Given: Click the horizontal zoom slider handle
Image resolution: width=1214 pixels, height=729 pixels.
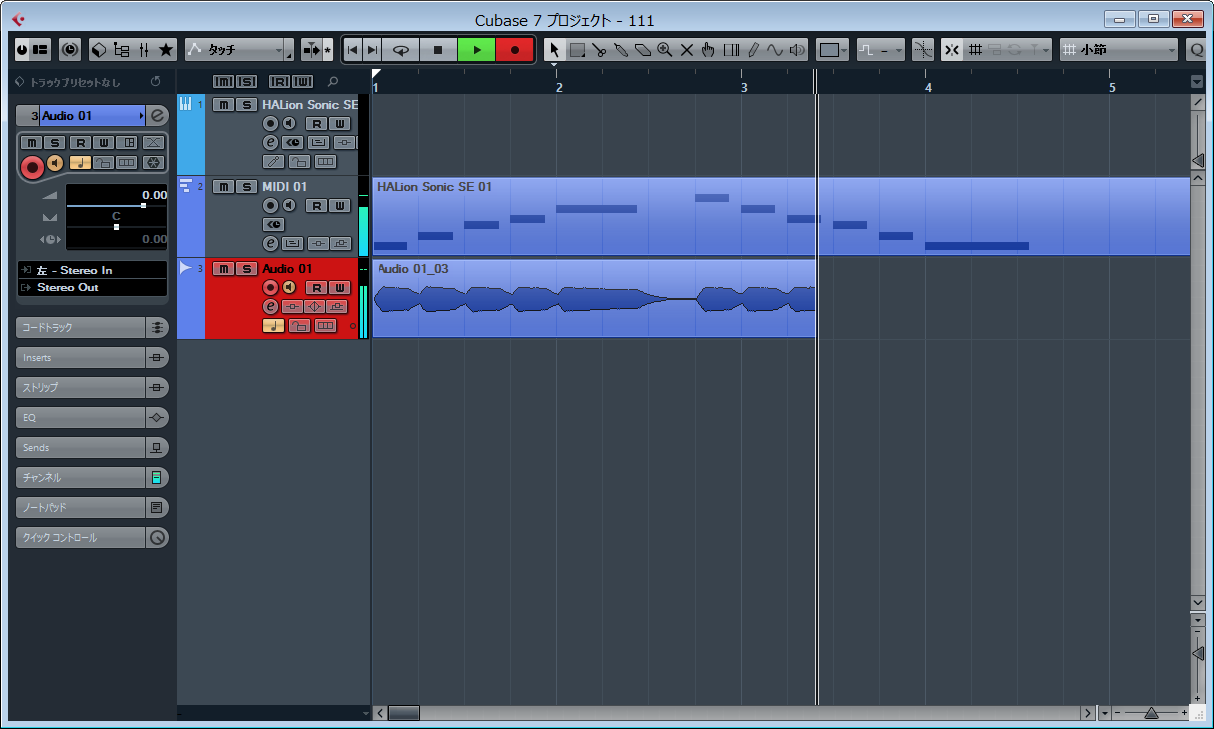Looking at the screenshot, I should coord(1151,713).
